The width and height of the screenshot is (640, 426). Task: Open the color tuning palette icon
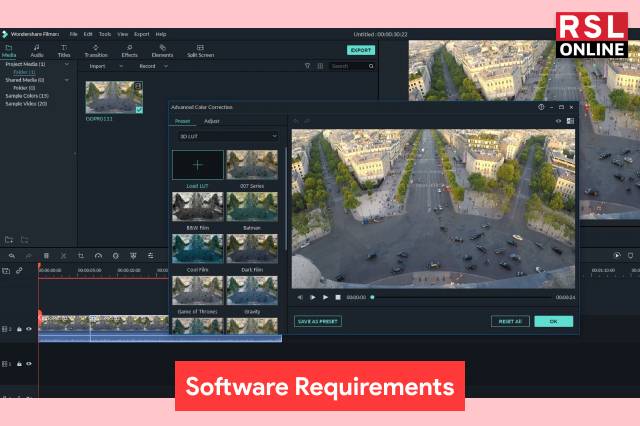pos(116,256)
